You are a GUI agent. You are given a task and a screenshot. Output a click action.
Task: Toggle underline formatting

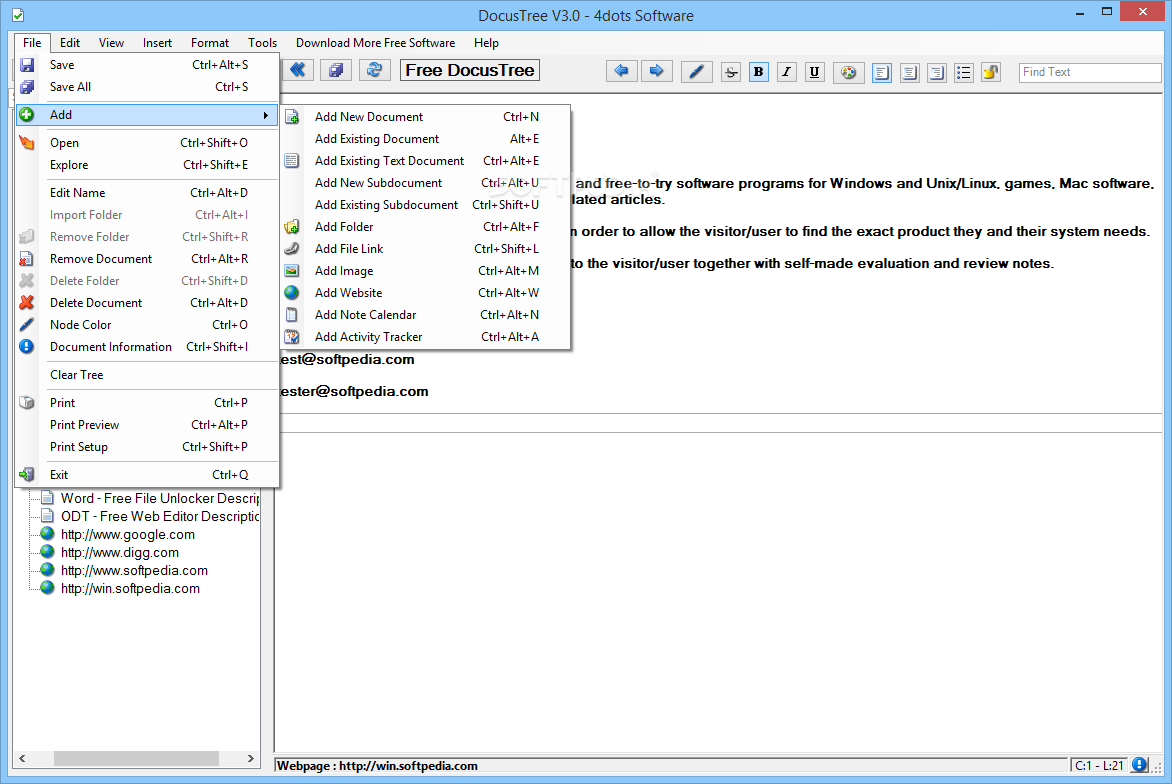[814, 72]
